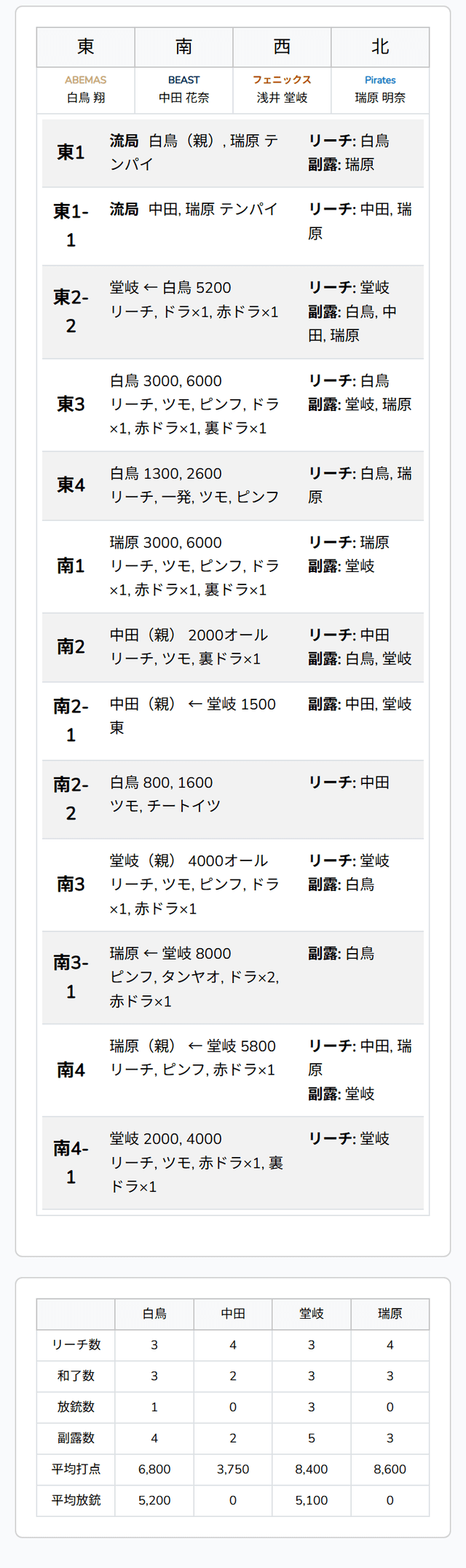Open the 南1 round row label

tap(71, 566)
